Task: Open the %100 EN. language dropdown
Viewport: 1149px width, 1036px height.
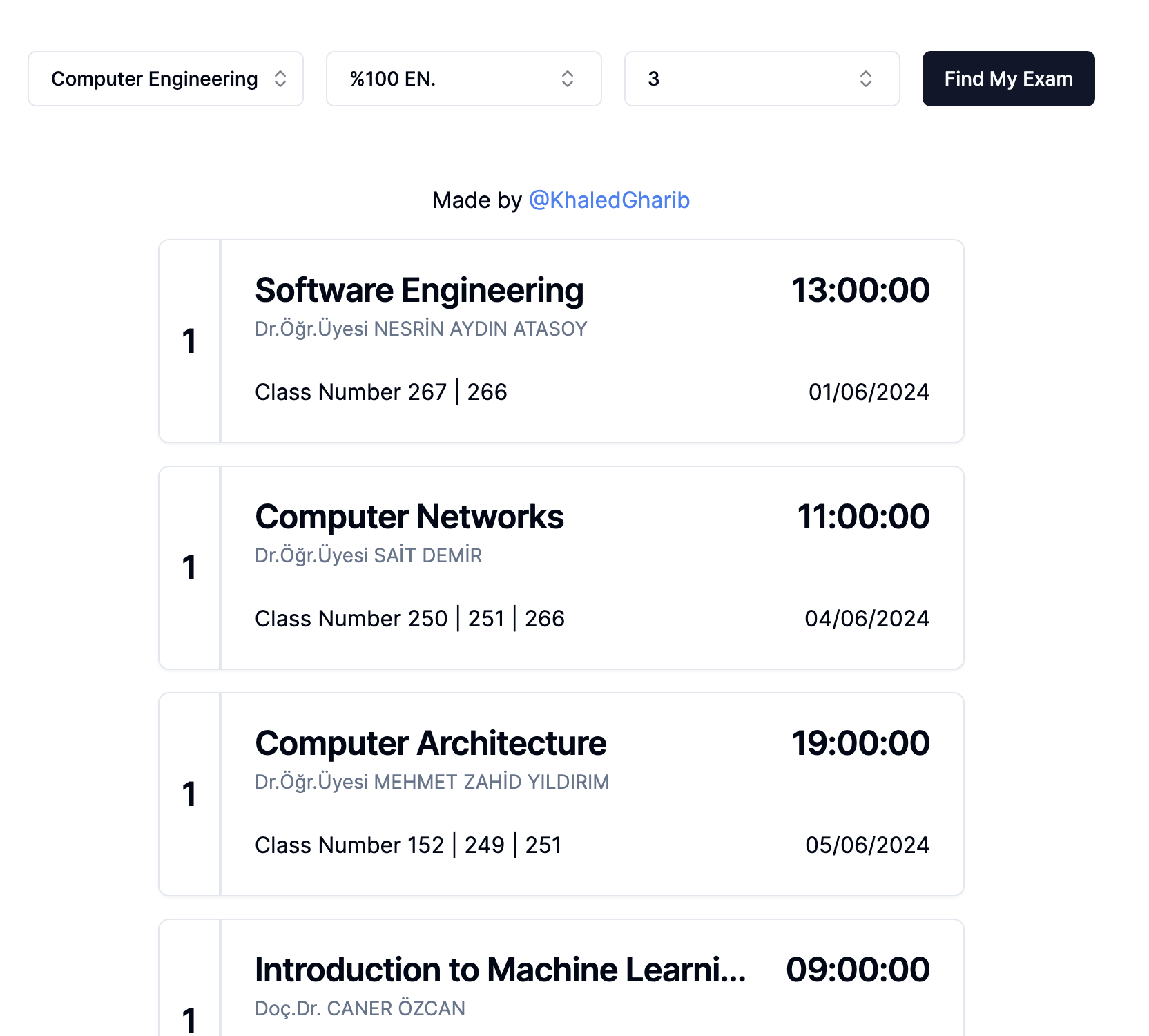Action: 464,79
